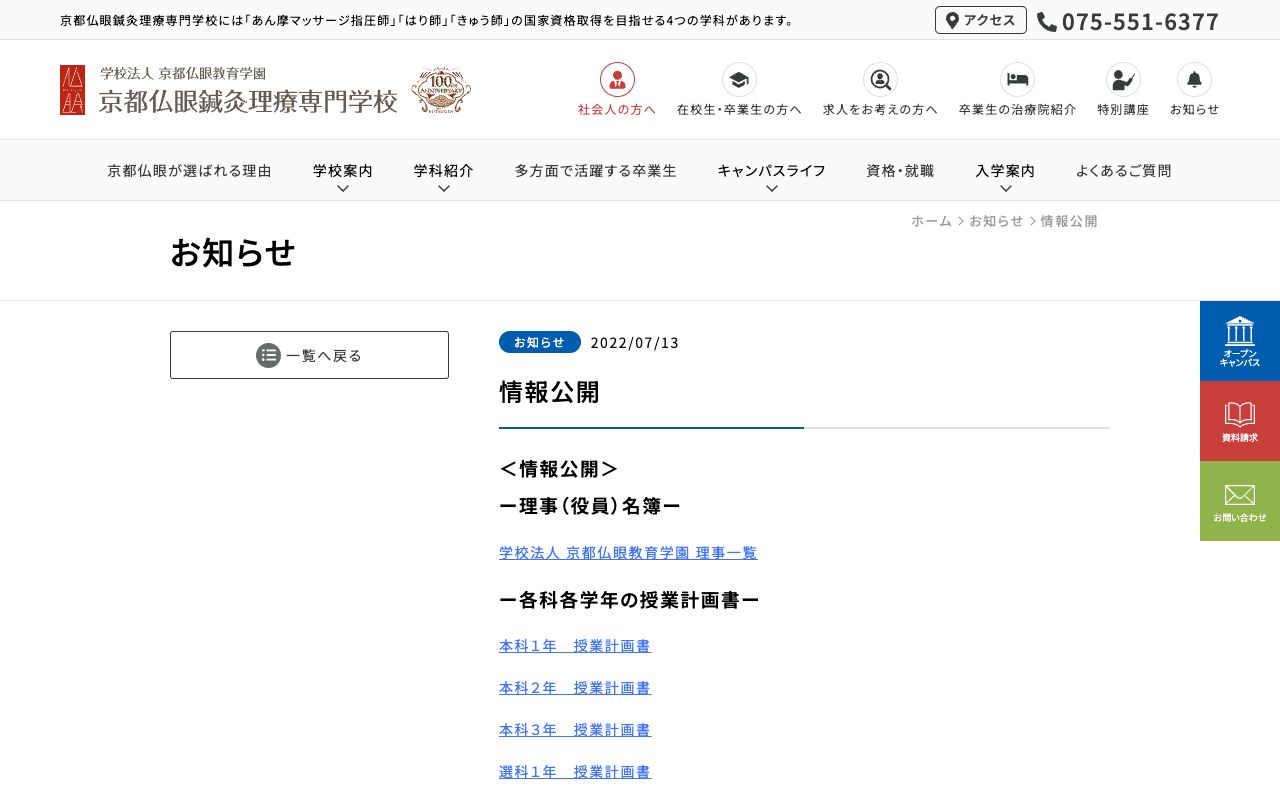Viewport: 1280px width, 800px height.
Task: Expand the 入学案内 navigation dropdown
Action: click(1005, 170)
